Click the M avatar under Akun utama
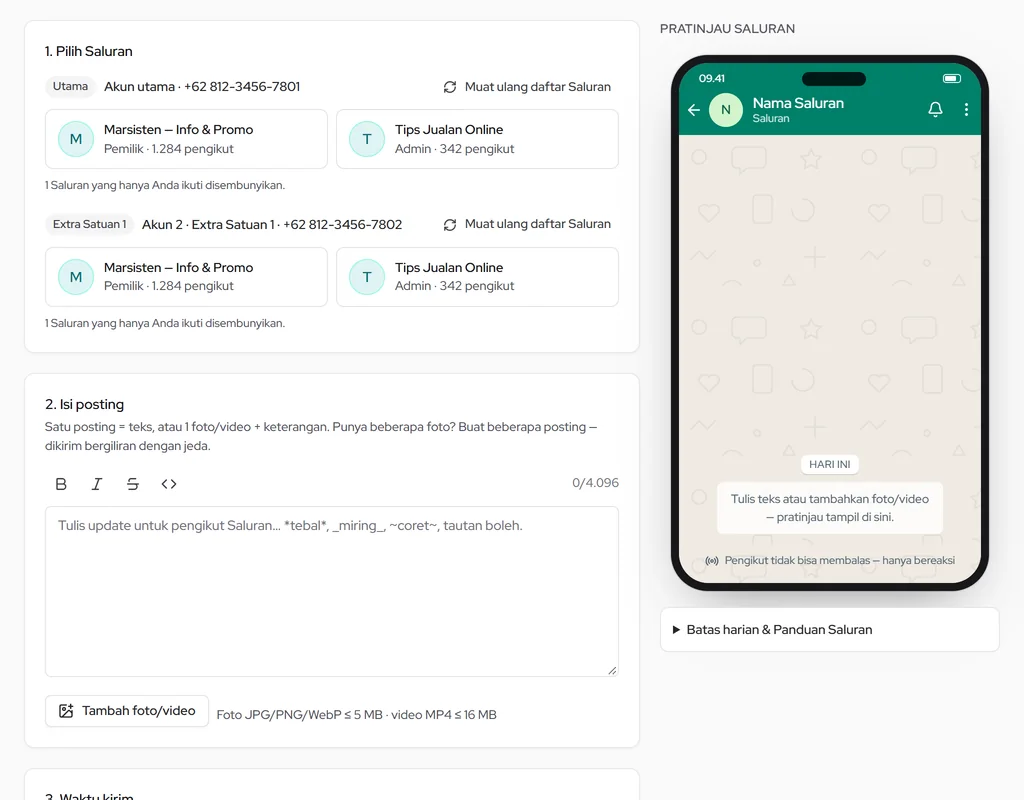The width and height of the screenshot is (1024, 800). [76, 139]
